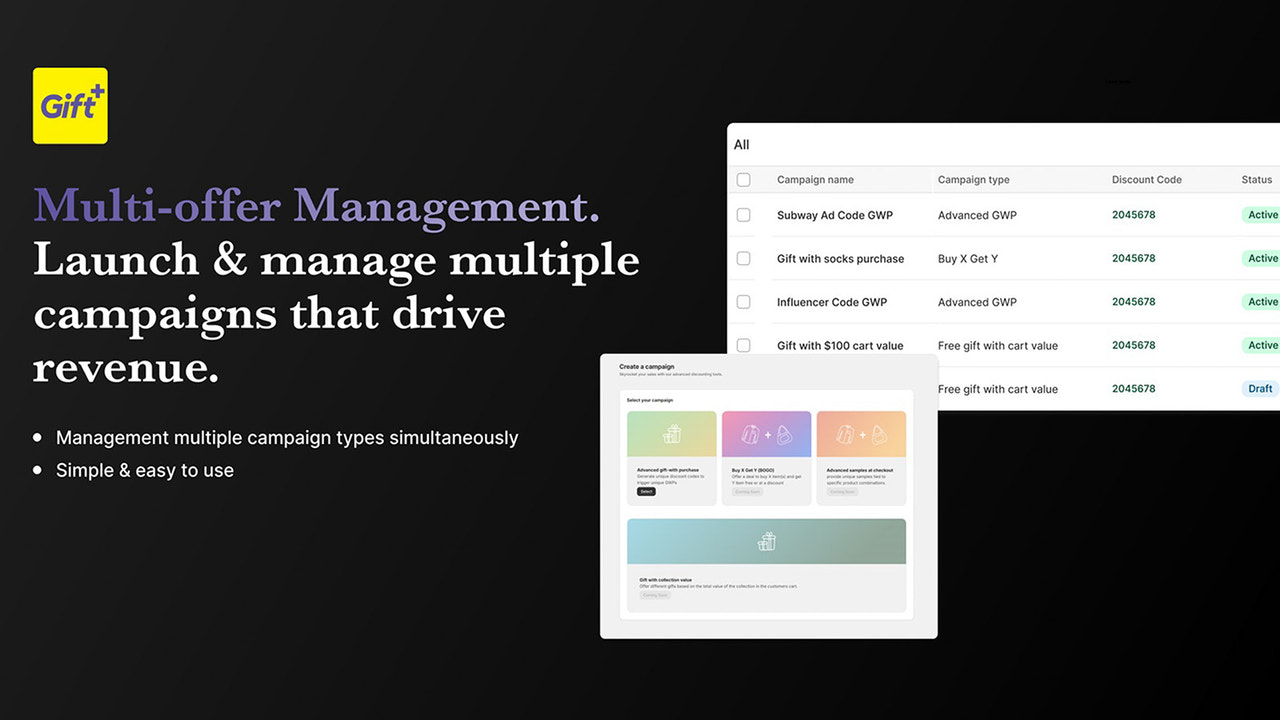
Task: Click the Select your campaign label
Action: click(650, 400)
